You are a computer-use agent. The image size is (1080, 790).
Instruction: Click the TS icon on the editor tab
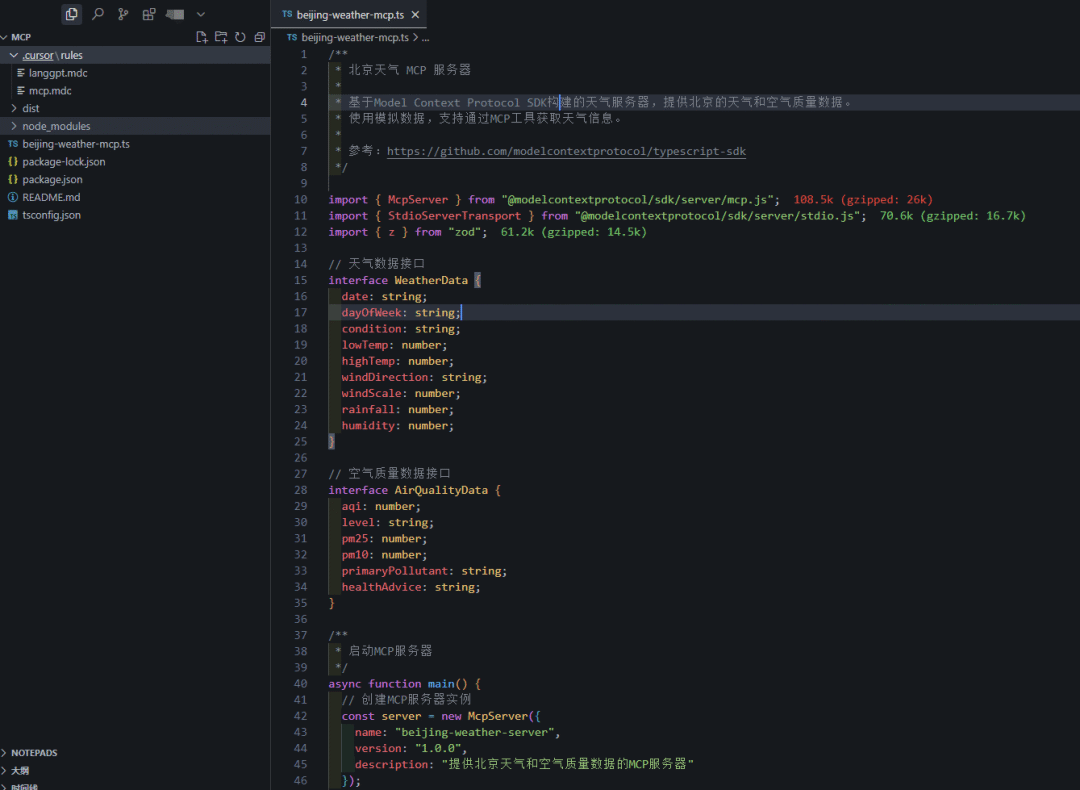[287, 14]
